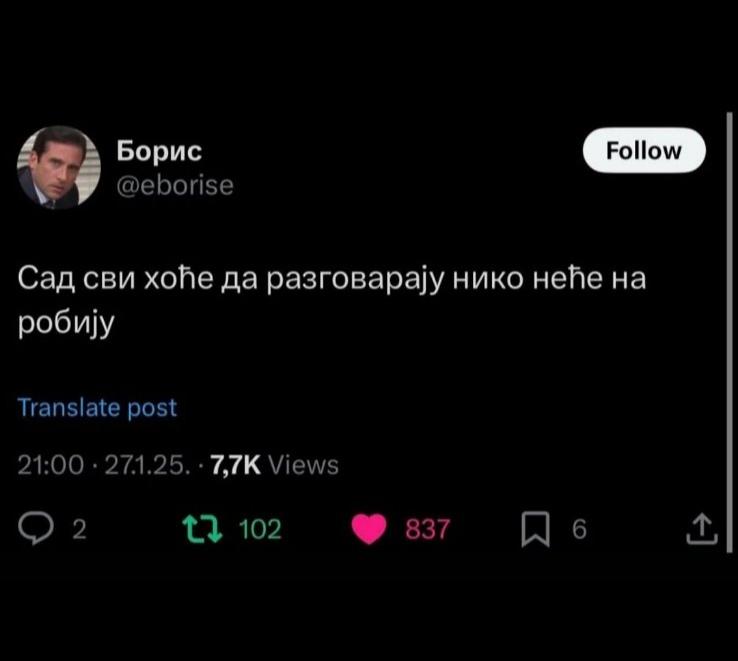Open the @eborise handle link
This screenshot has height=661, width=738.
[175, 185]
